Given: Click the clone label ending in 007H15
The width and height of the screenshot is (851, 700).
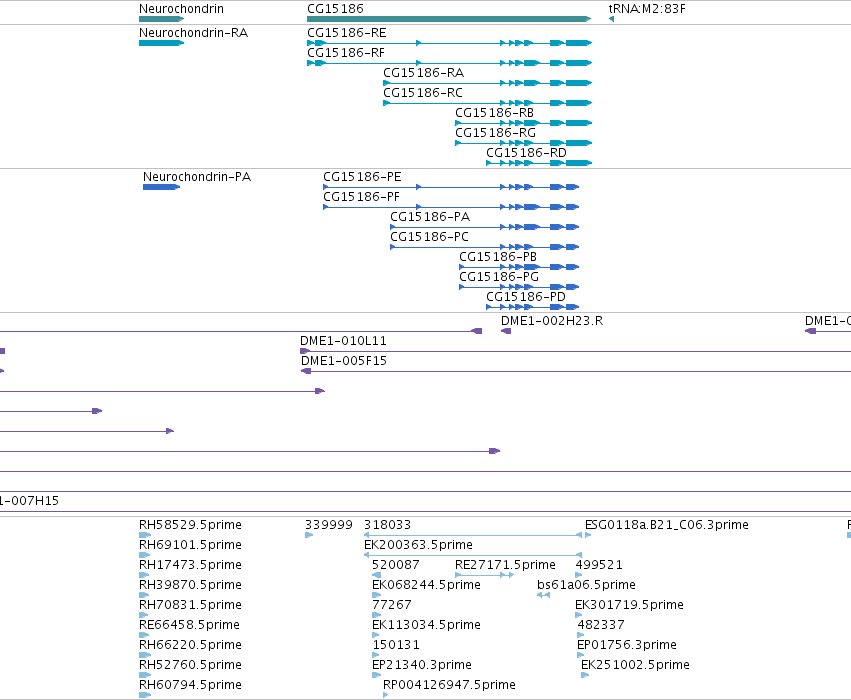Looking at the screenshot, I should coord(29,501).
